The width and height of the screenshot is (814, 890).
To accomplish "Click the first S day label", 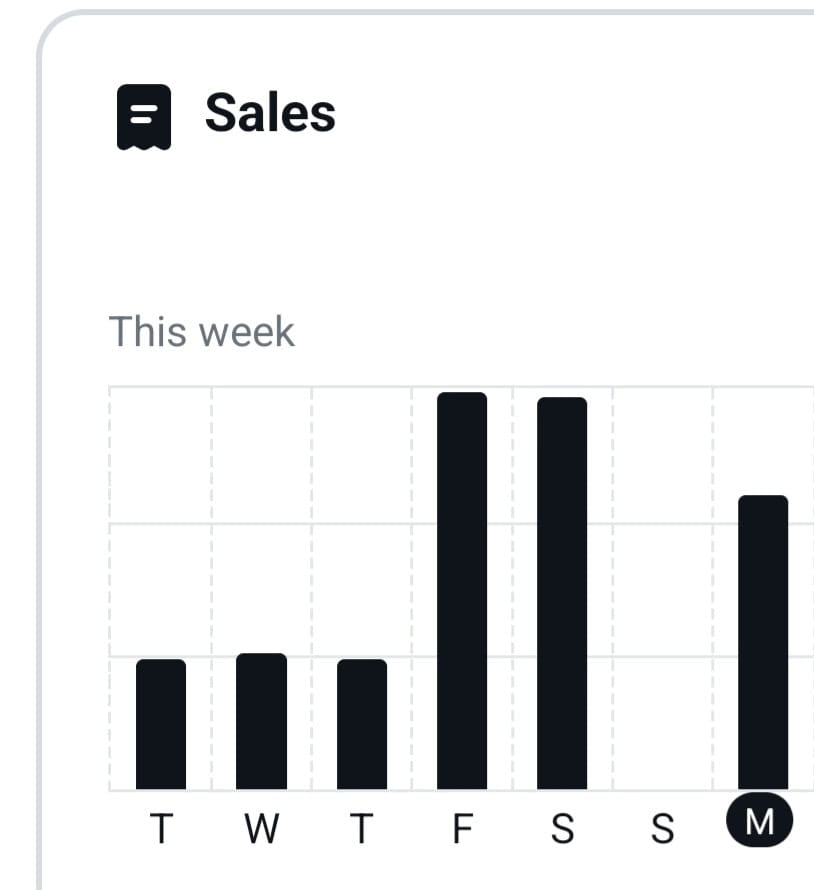I will (x=563, y=829).
